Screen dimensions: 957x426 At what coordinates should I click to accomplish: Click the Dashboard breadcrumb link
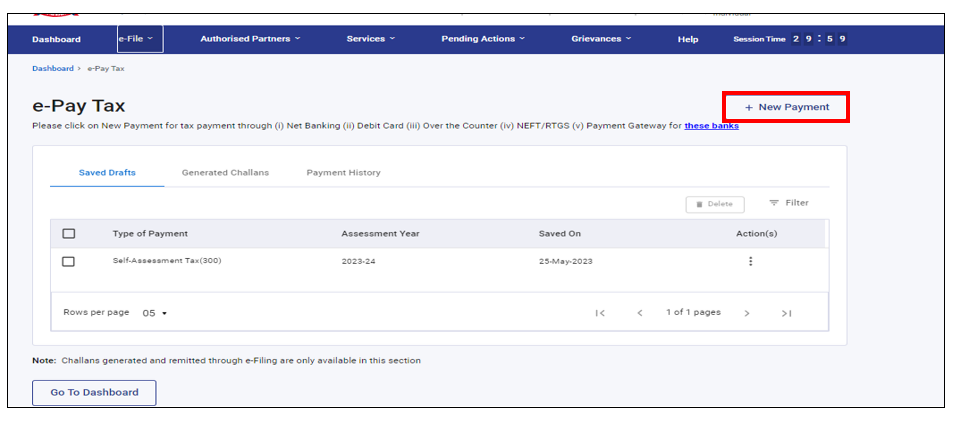tap(52, 69)
